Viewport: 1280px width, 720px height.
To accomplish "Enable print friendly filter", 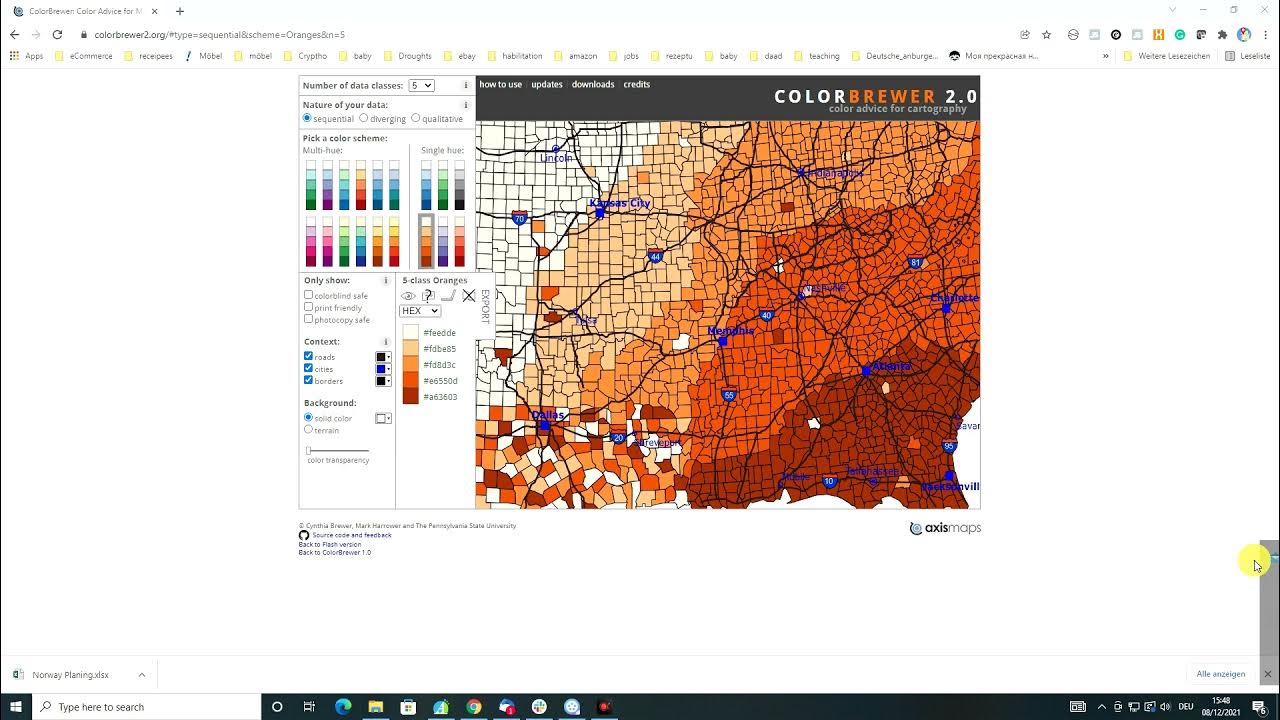I will tap(308, 307).
